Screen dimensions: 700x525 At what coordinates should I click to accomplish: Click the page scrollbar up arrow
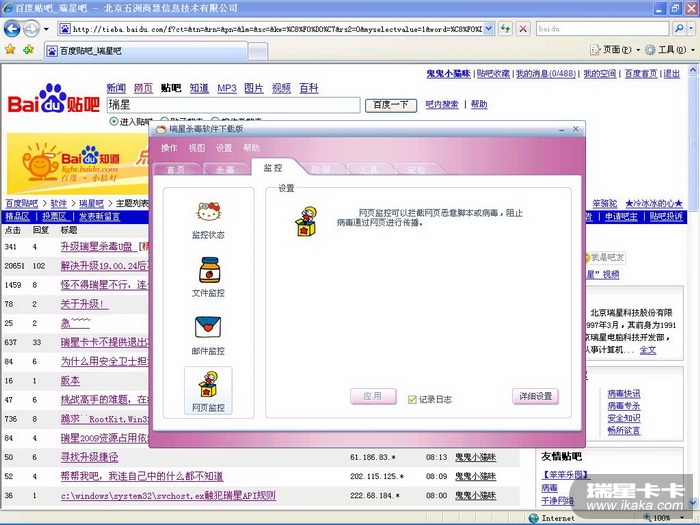click(693, 70)
